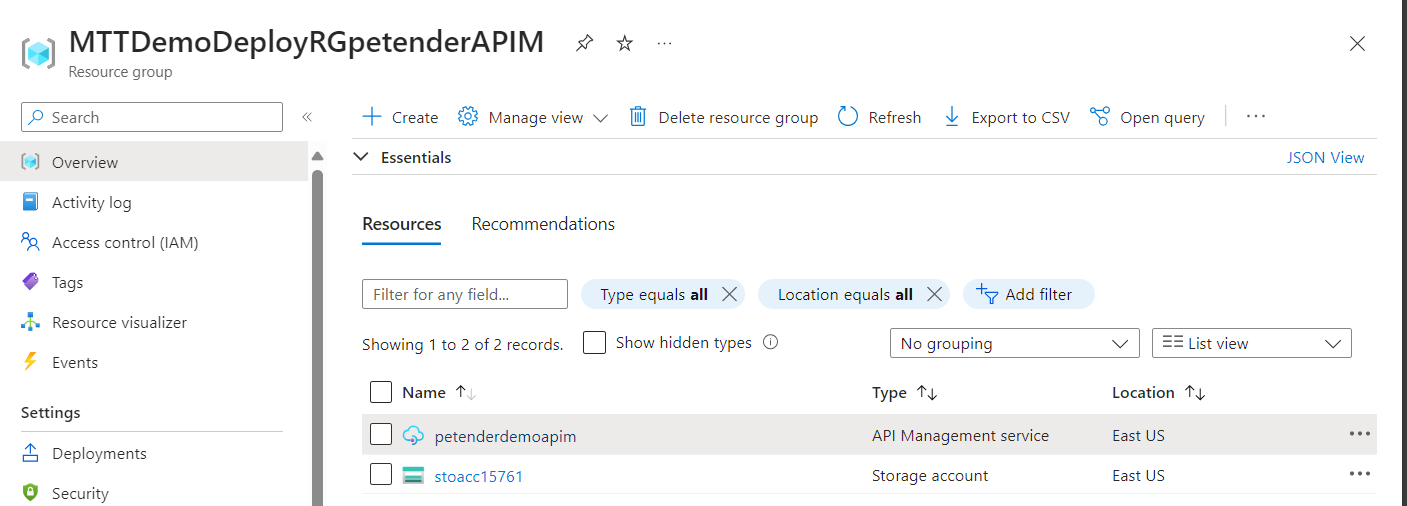Open the List view dropdown
Image resolution: width=1407 pixels, height=506 pixels.
pos(1252,343)
